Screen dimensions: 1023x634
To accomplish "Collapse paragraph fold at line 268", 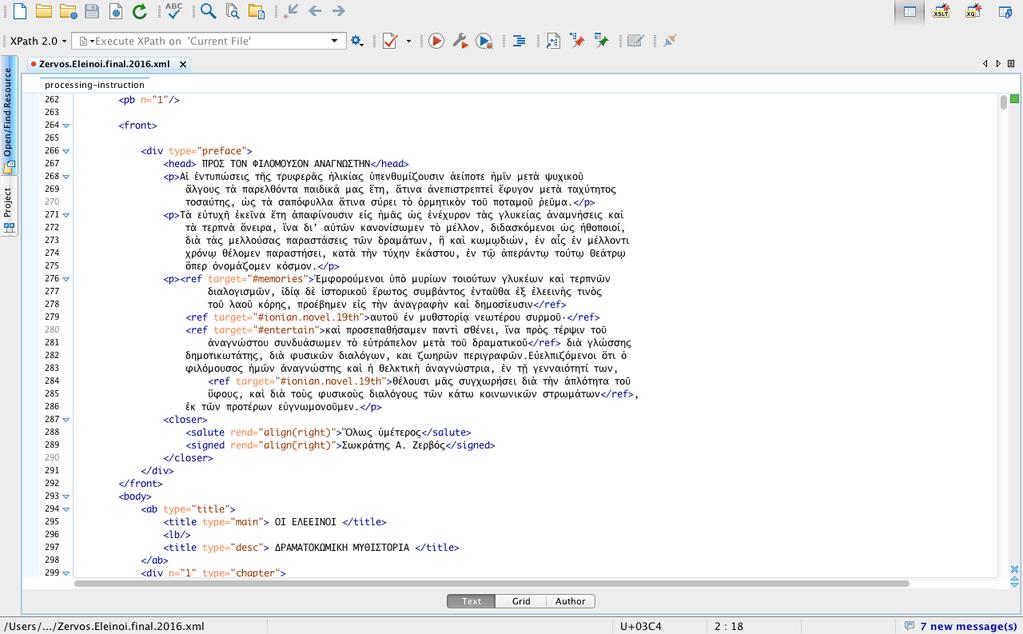I will [x=66, y=176].
